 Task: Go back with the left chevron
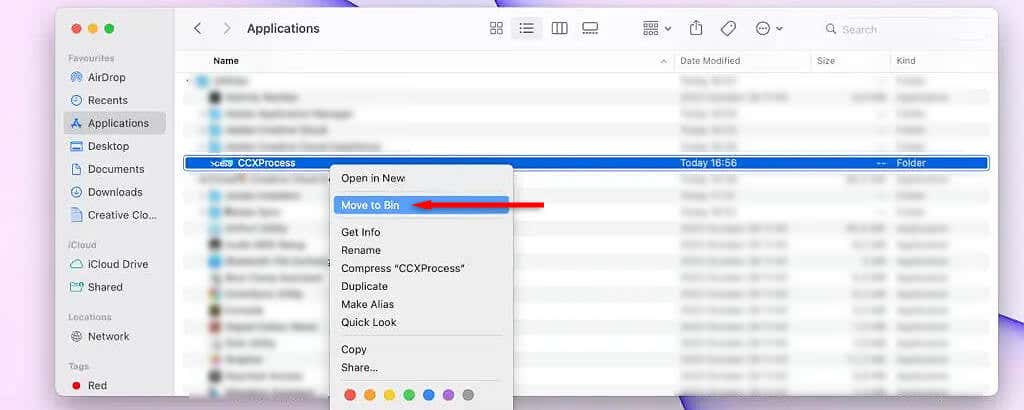pyautogui.click(x=197, y=28)
